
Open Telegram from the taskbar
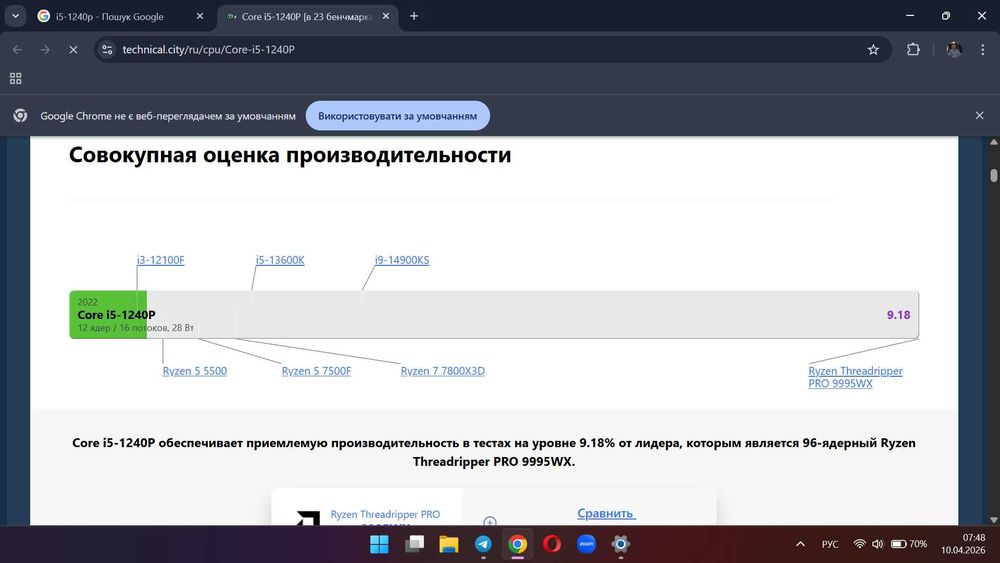pyautogui.click(x=483, y=544)
